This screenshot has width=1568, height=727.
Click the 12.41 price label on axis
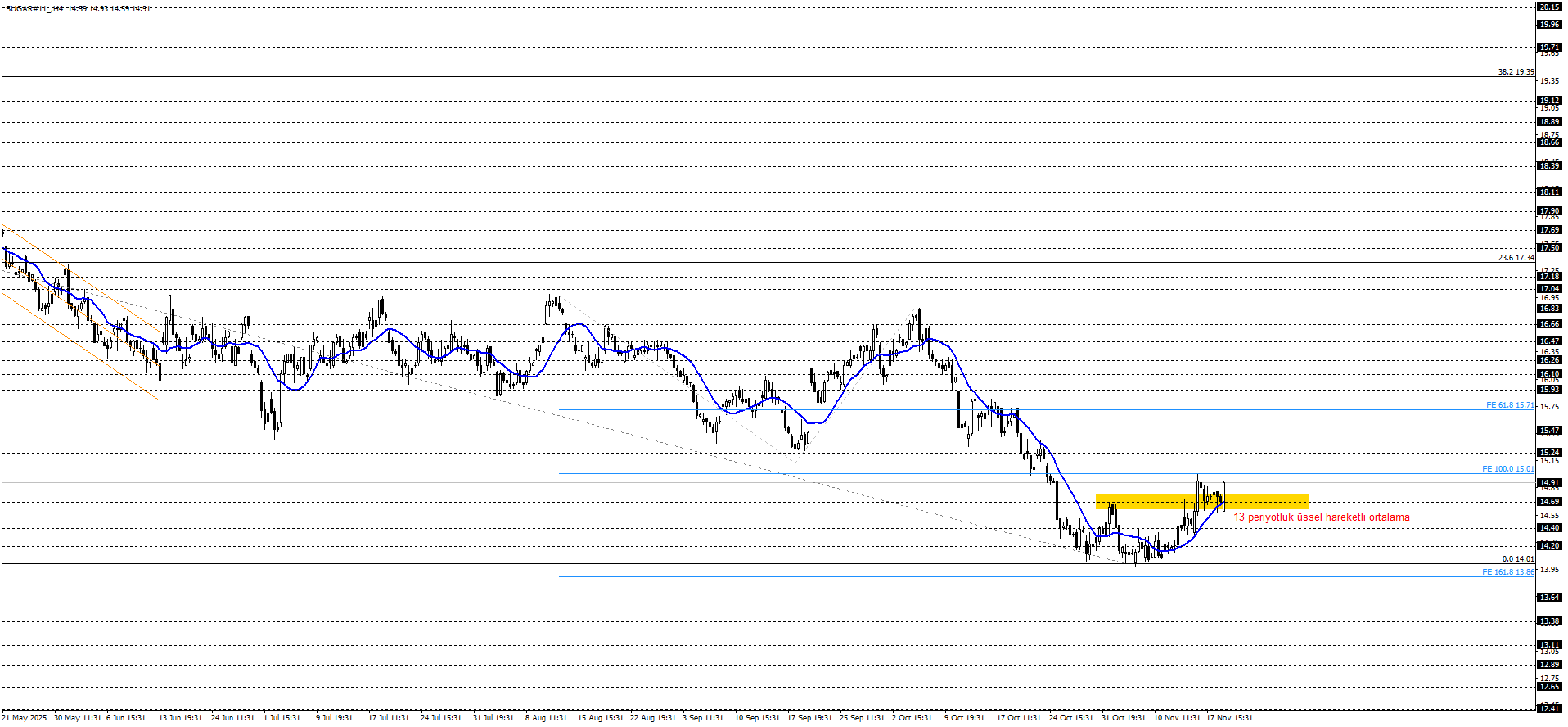(x=1548, y=708)
